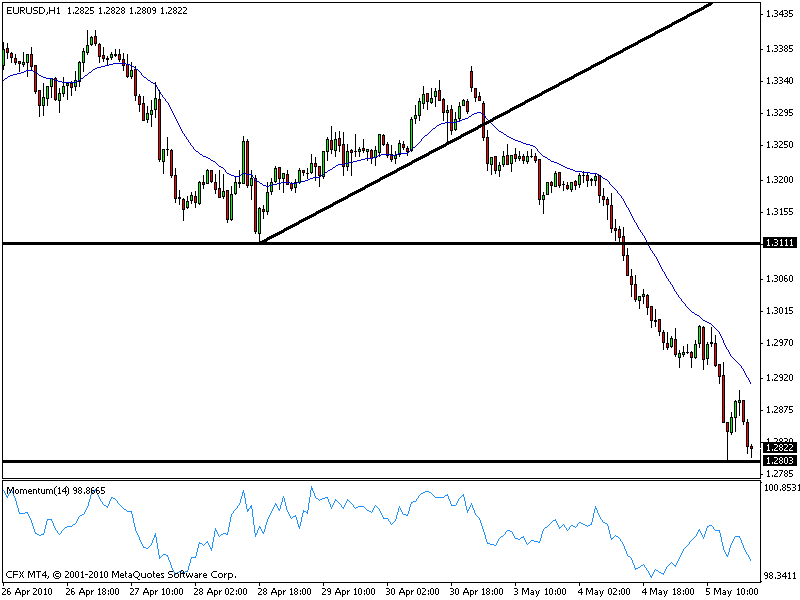Click the current price 1.2822 tag
Image resolution: width=800 pixels, height=600 pixels.
pyautogui.click(x=778, y=449)
